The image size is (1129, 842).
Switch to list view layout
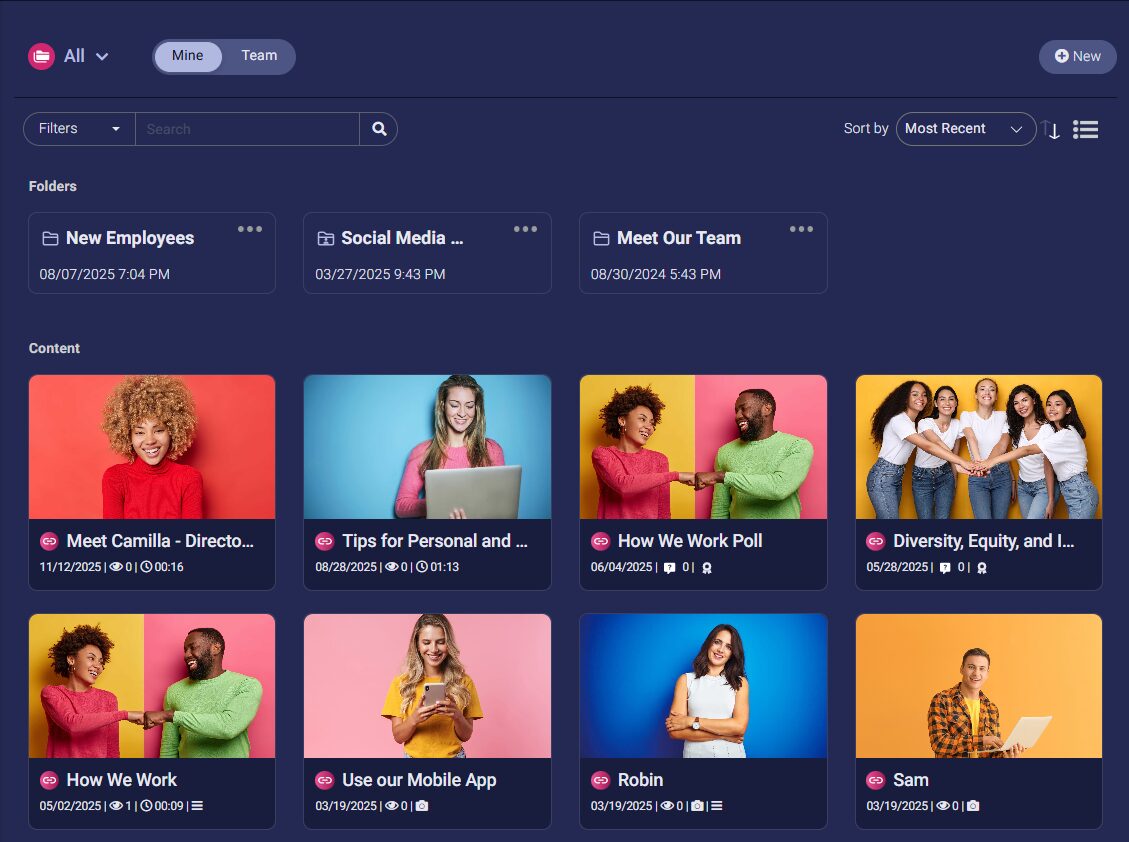point(1085,129)
